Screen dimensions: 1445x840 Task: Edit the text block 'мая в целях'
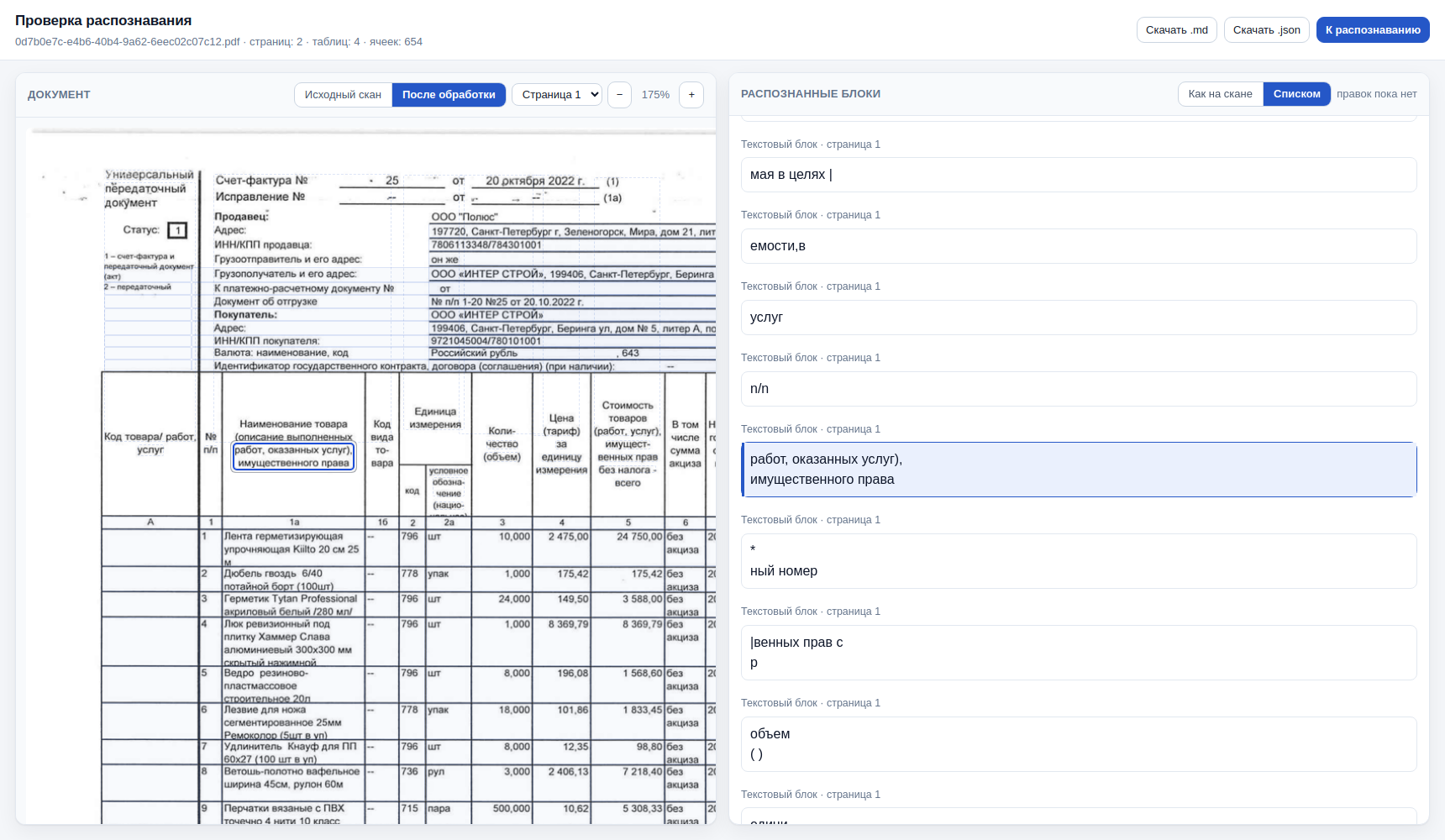pyautogui.click(x=1079, y=175)
